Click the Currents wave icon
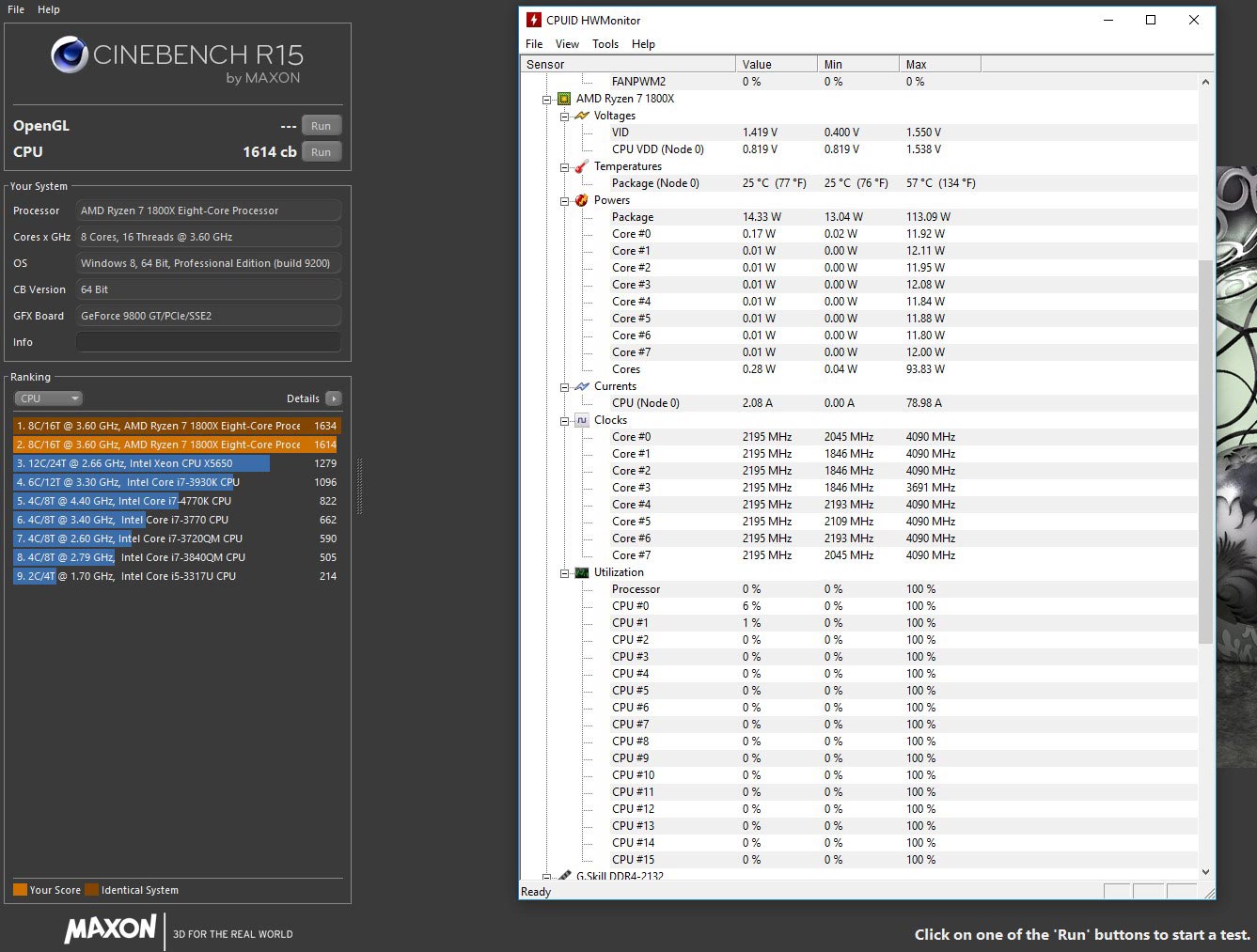 (x=582, y=386)
